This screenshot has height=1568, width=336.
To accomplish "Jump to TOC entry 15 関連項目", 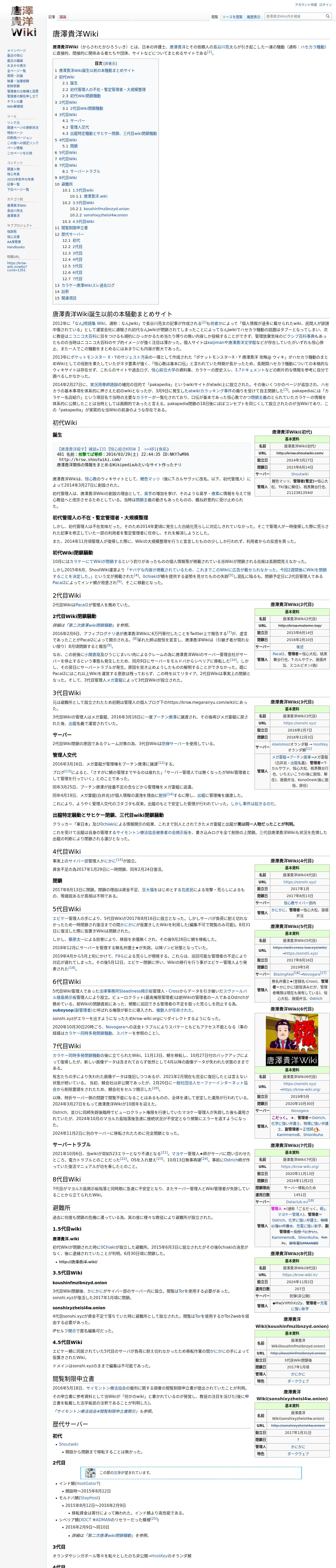I will [x=66, y=298].
